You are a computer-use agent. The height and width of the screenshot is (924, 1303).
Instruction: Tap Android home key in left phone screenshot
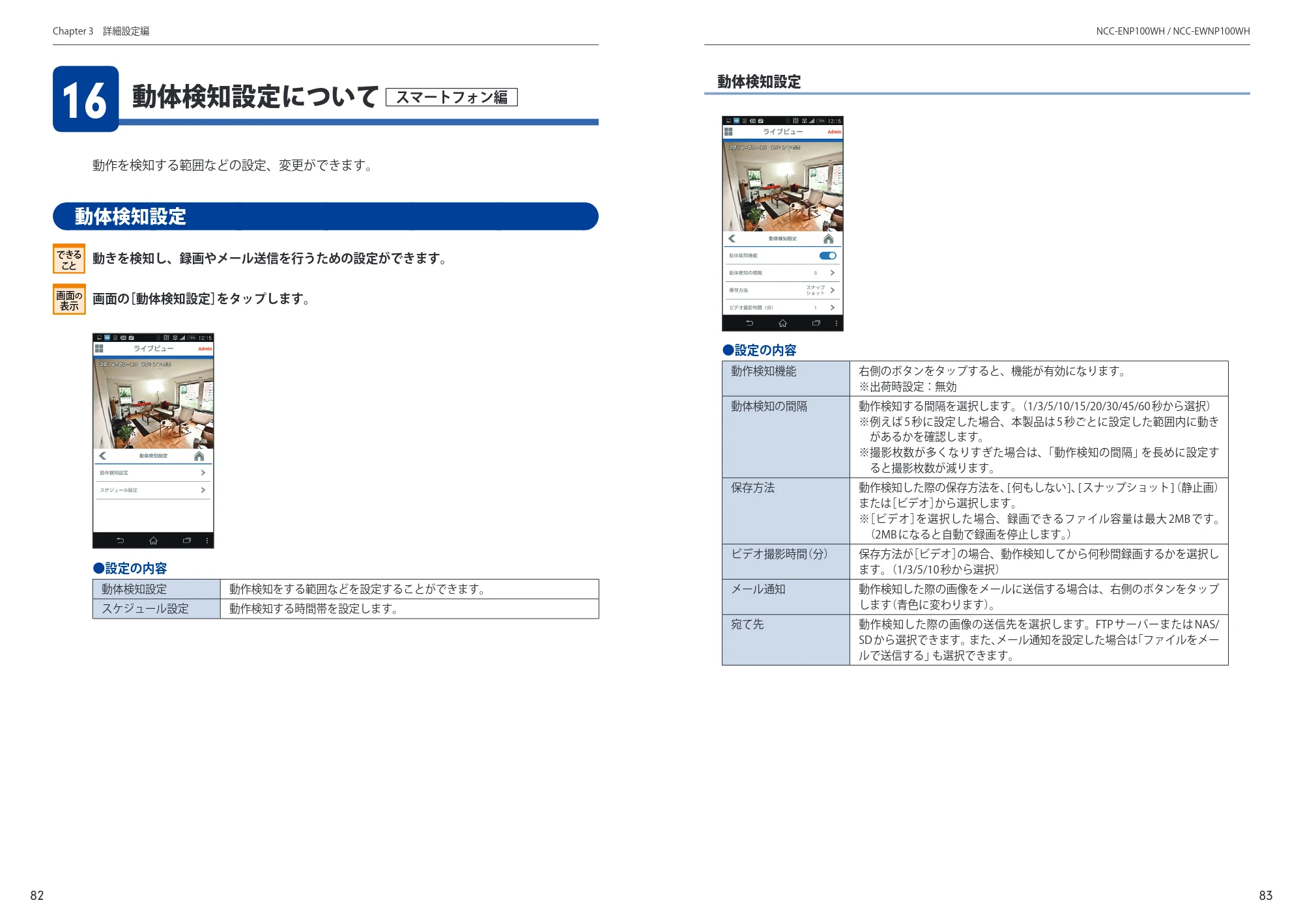pyautogui.click(x=153, y=540)
